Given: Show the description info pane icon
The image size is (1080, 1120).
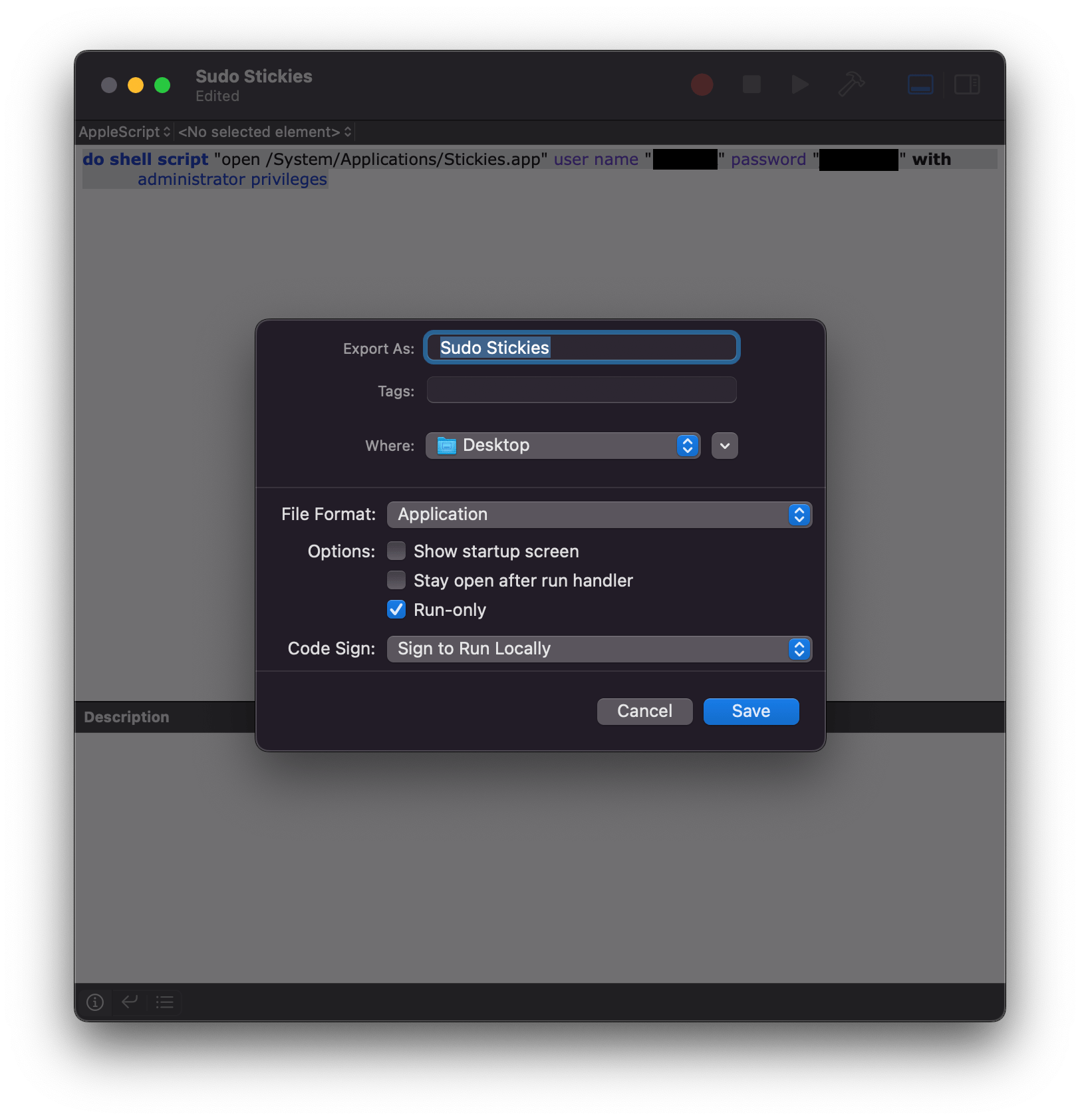Looking at the screenshot, I should click(95, 1002).
